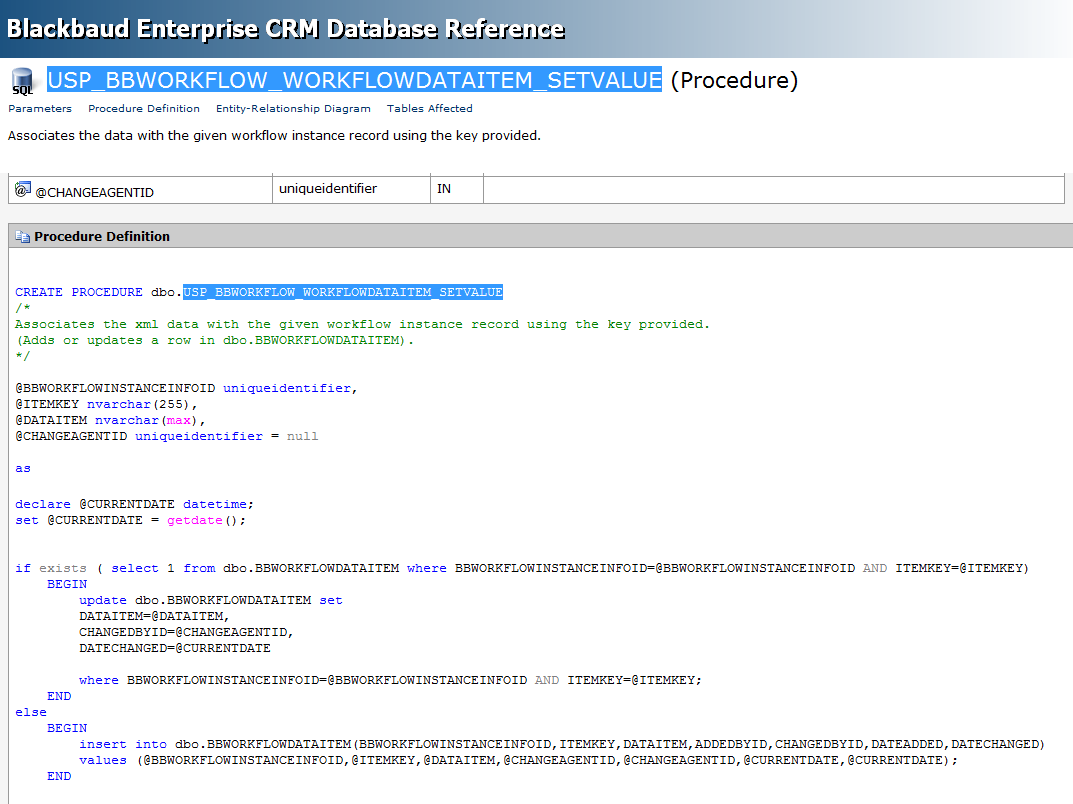
Task: Click the IN direction cell
Action: coord(457,190)
